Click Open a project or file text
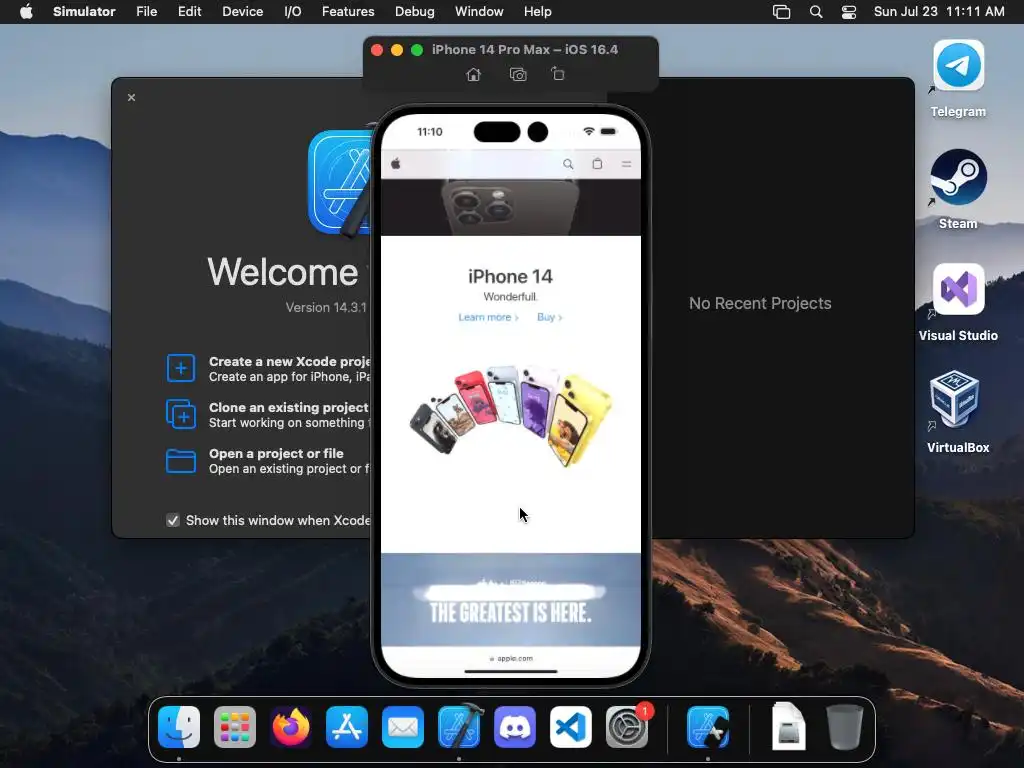This screenshot has height=768, width=1024. (x=276, y=453)
